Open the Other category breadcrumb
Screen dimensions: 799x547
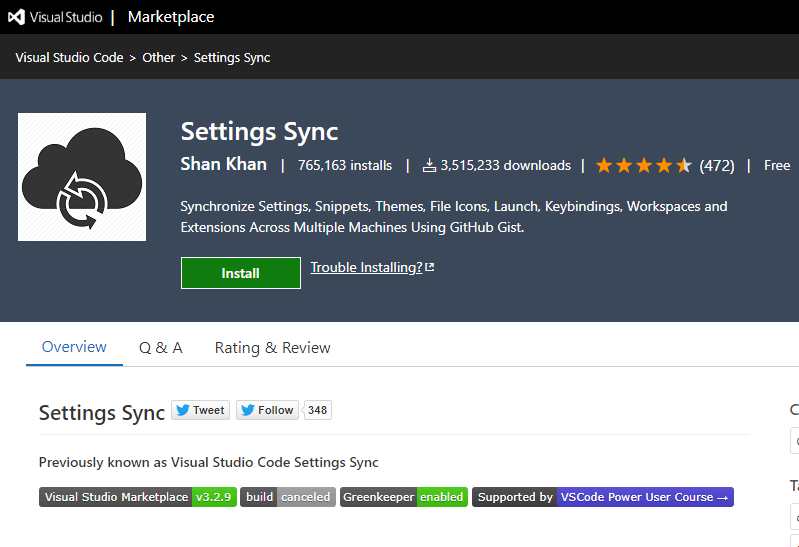pos(158,58)
